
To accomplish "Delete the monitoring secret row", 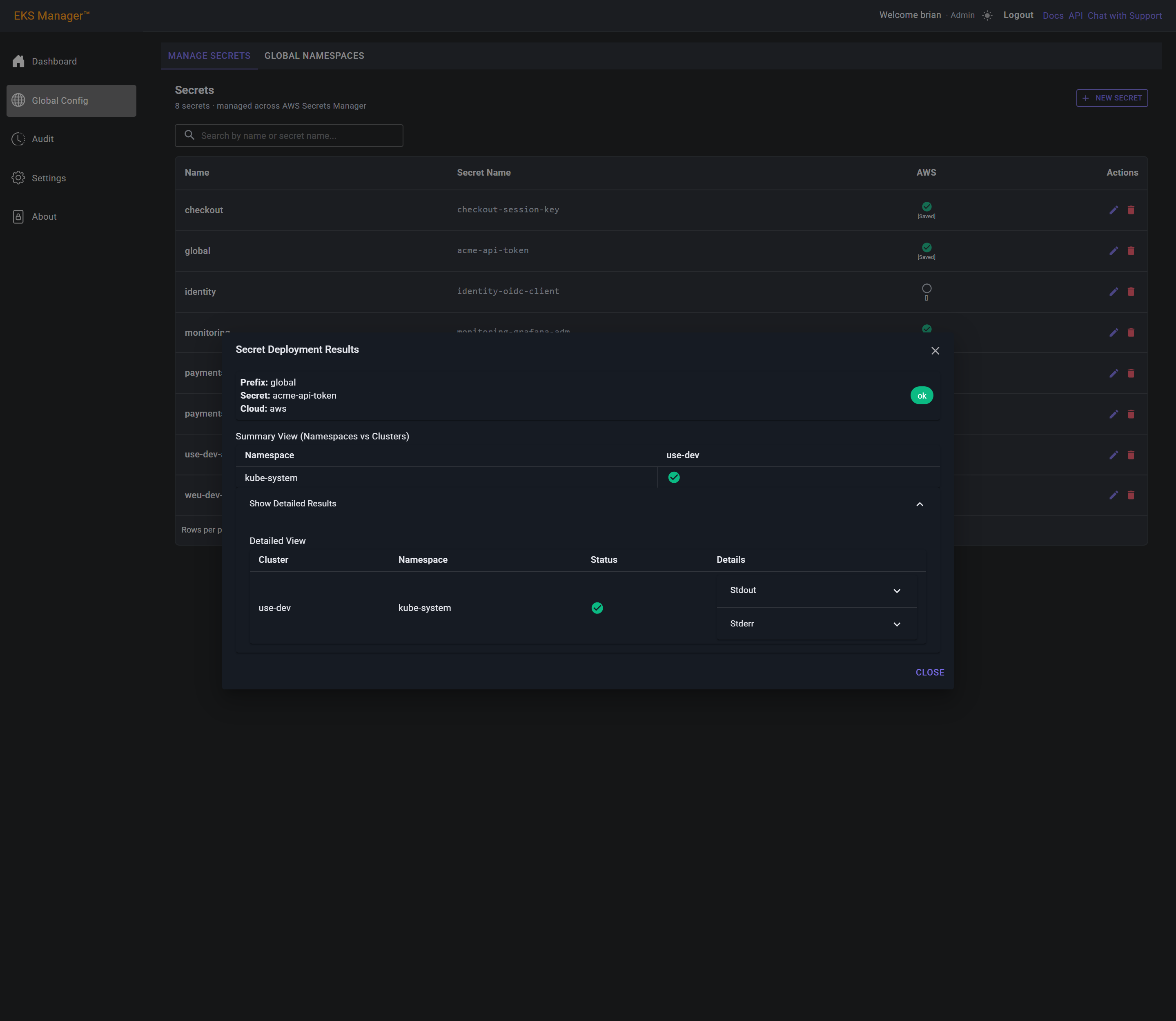I will click(x=1131, y=333).
